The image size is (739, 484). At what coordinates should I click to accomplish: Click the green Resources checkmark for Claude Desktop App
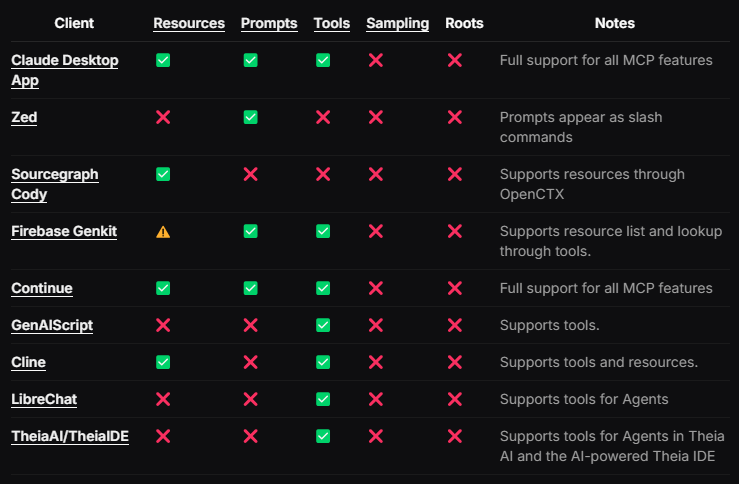pyautogui.click(x=163, y=61)
